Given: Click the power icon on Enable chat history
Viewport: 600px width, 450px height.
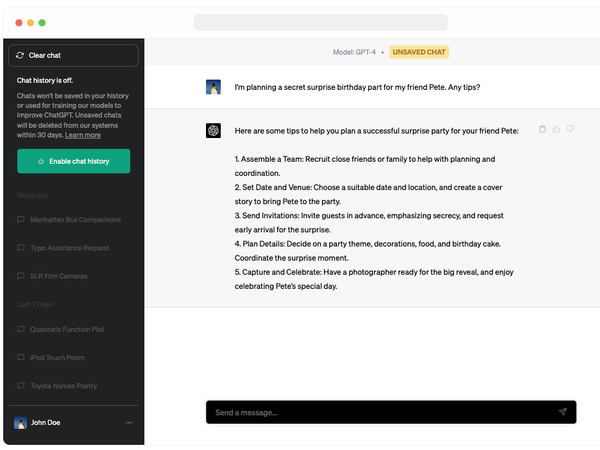Looking at the screenshot, I should (x=41, y=161).
